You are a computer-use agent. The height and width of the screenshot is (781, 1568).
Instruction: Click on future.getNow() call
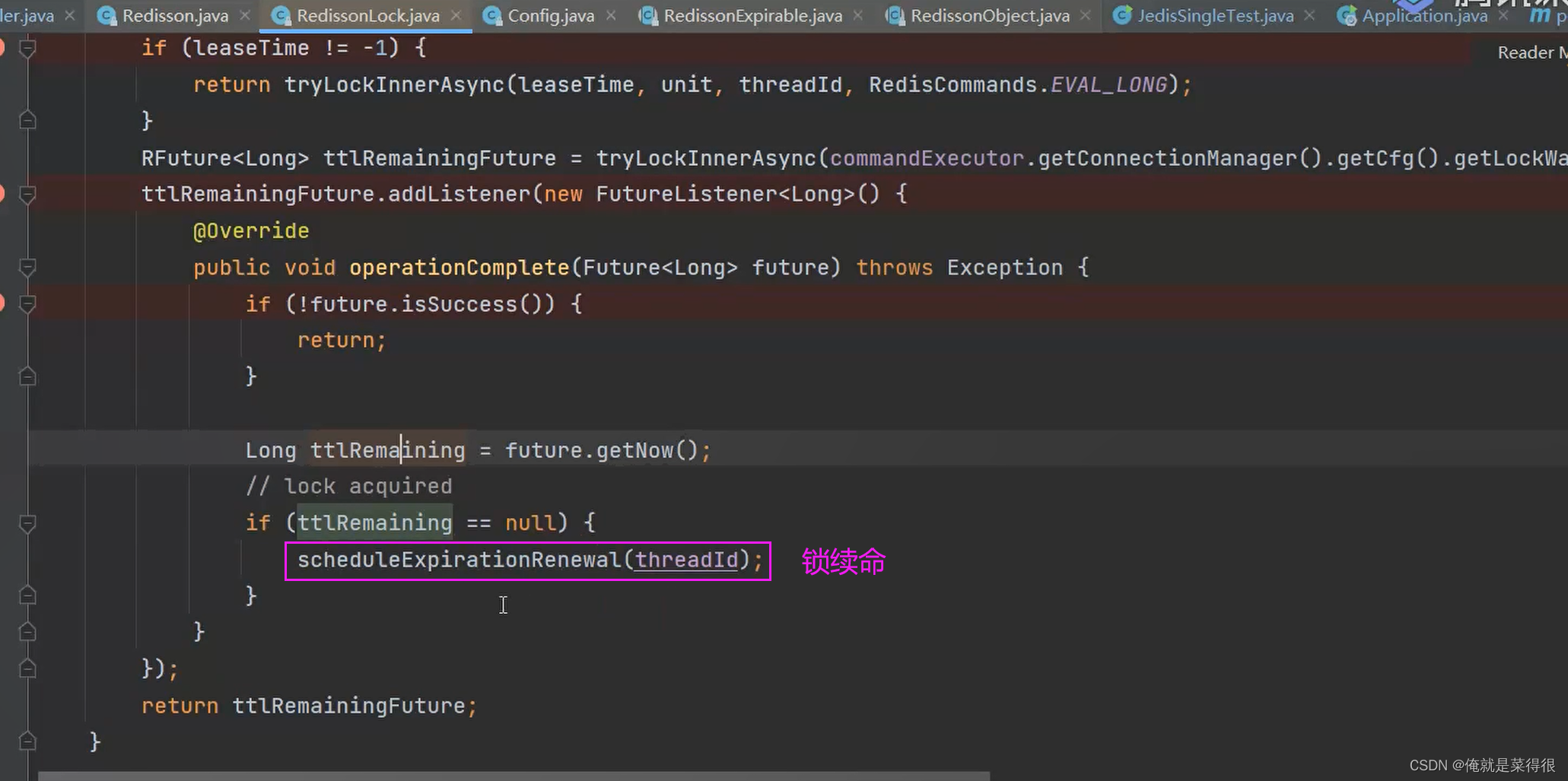601,450
